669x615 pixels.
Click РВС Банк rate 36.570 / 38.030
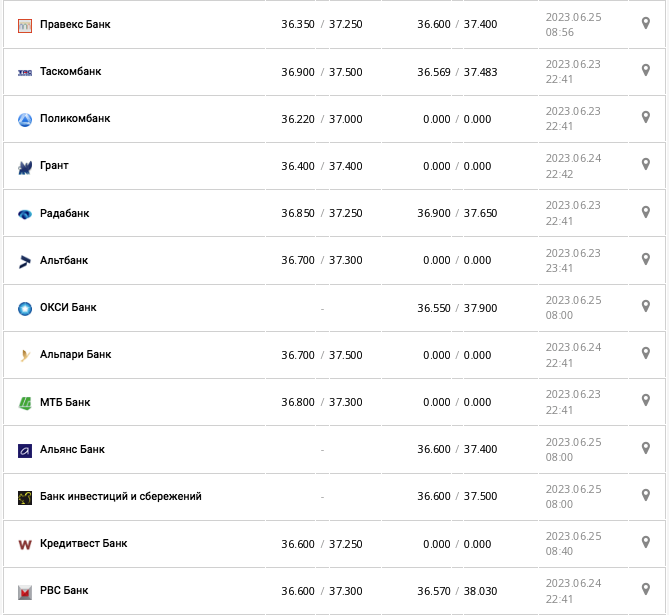point(457,591)
